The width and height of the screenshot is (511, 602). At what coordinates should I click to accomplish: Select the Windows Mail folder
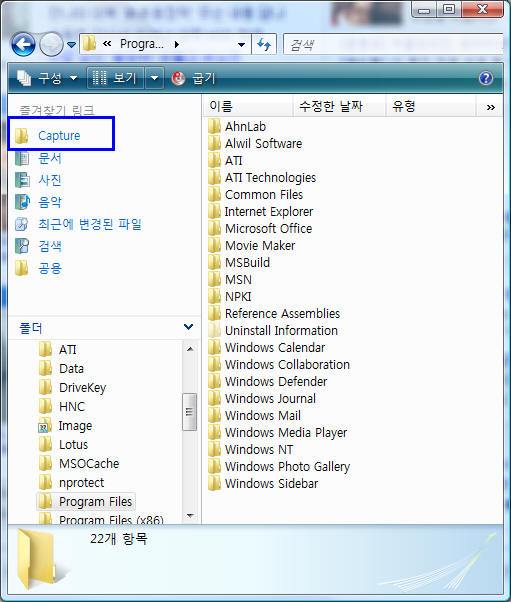point(255,415)
